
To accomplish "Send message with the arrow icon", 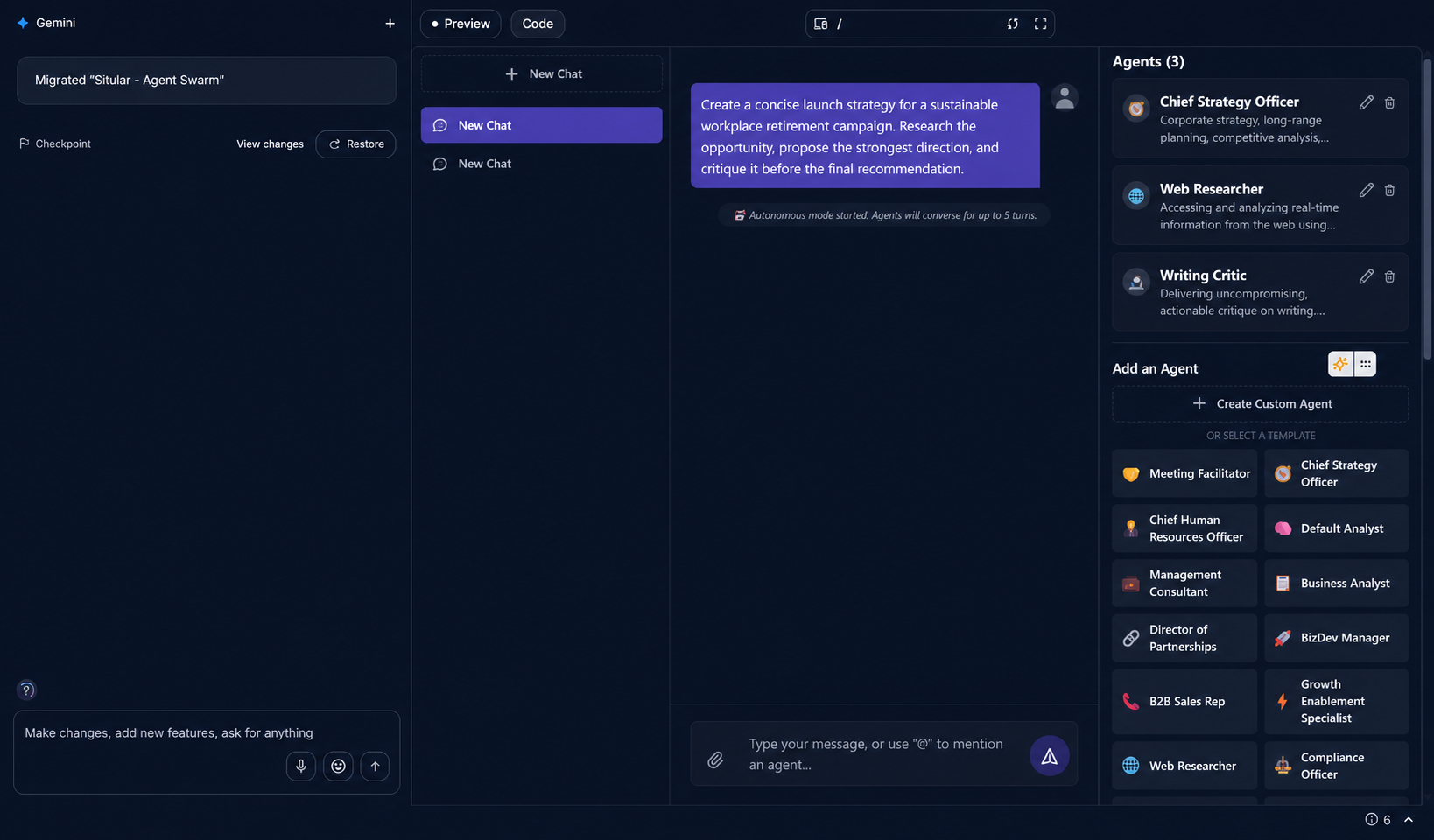I will click(1049, 756).
